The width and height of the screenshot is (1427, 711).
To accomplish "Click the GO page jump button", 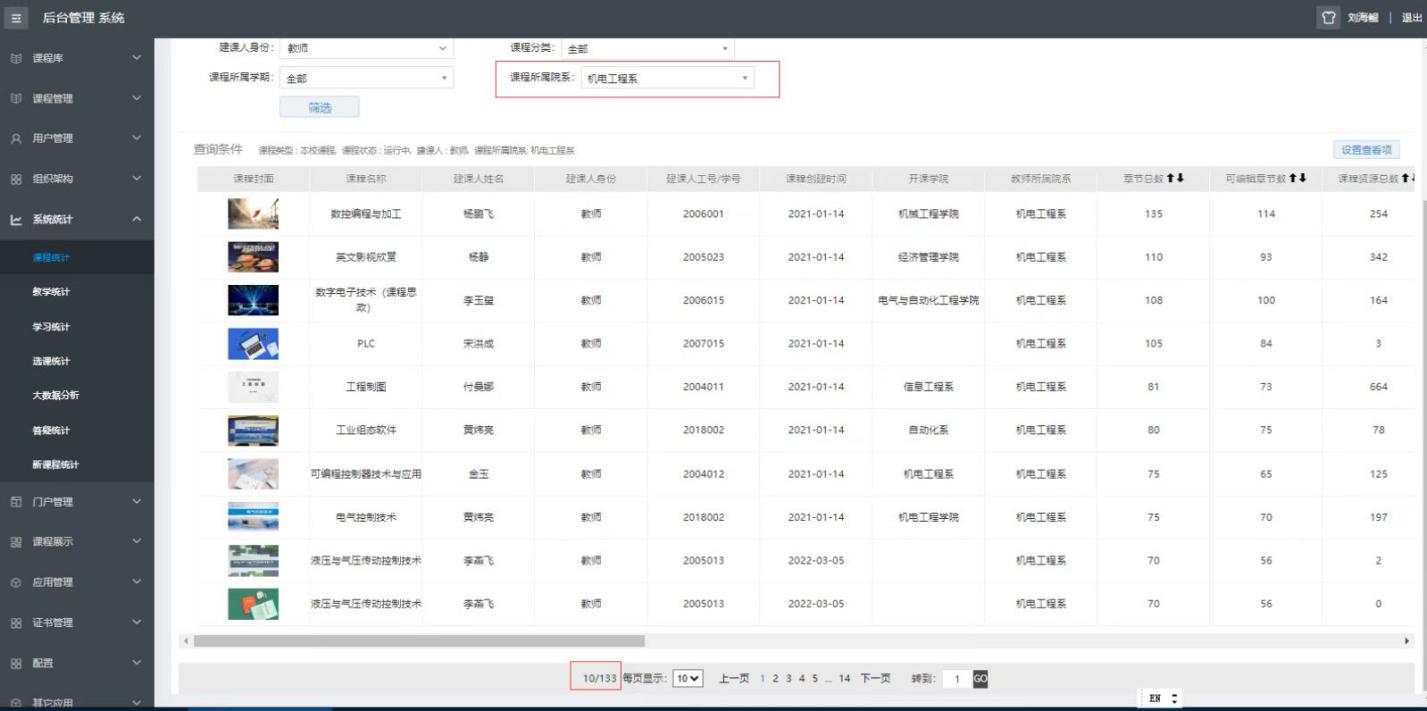I will (x=980, y=679).
